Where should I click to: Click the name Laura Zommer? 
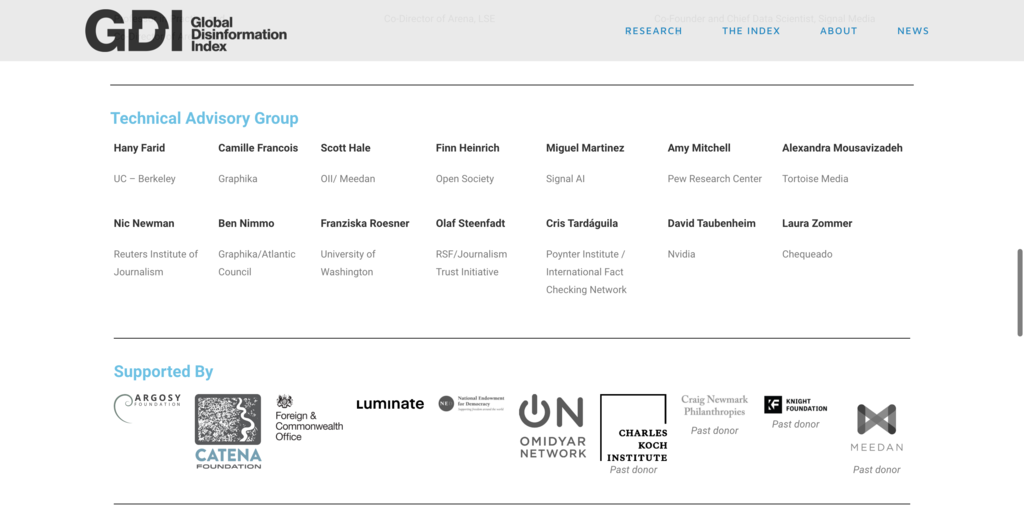tap(817, 223)
